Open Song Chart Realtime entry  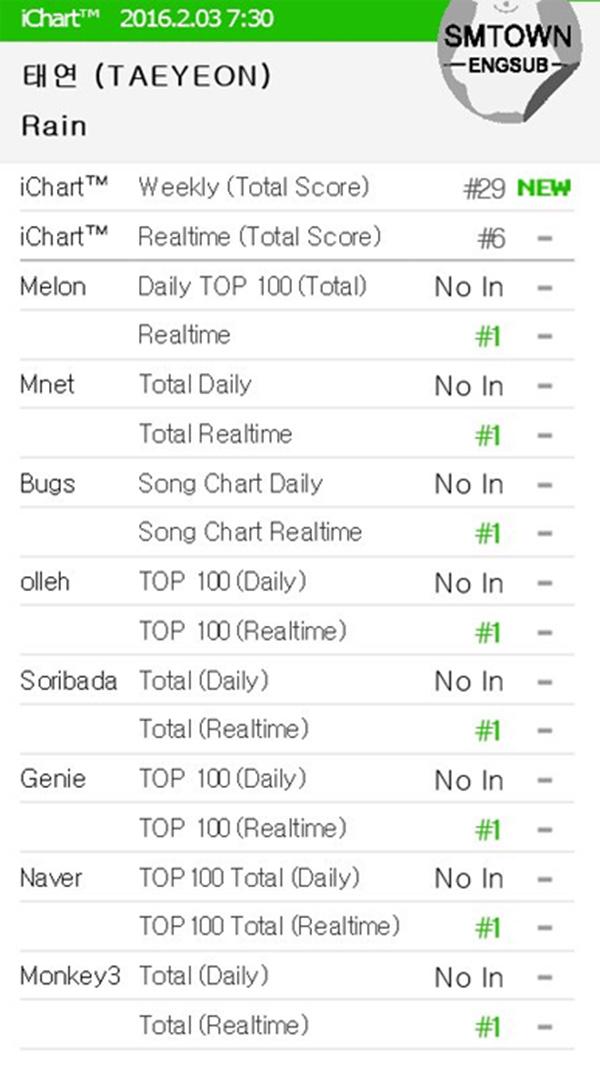coord(249,532)
